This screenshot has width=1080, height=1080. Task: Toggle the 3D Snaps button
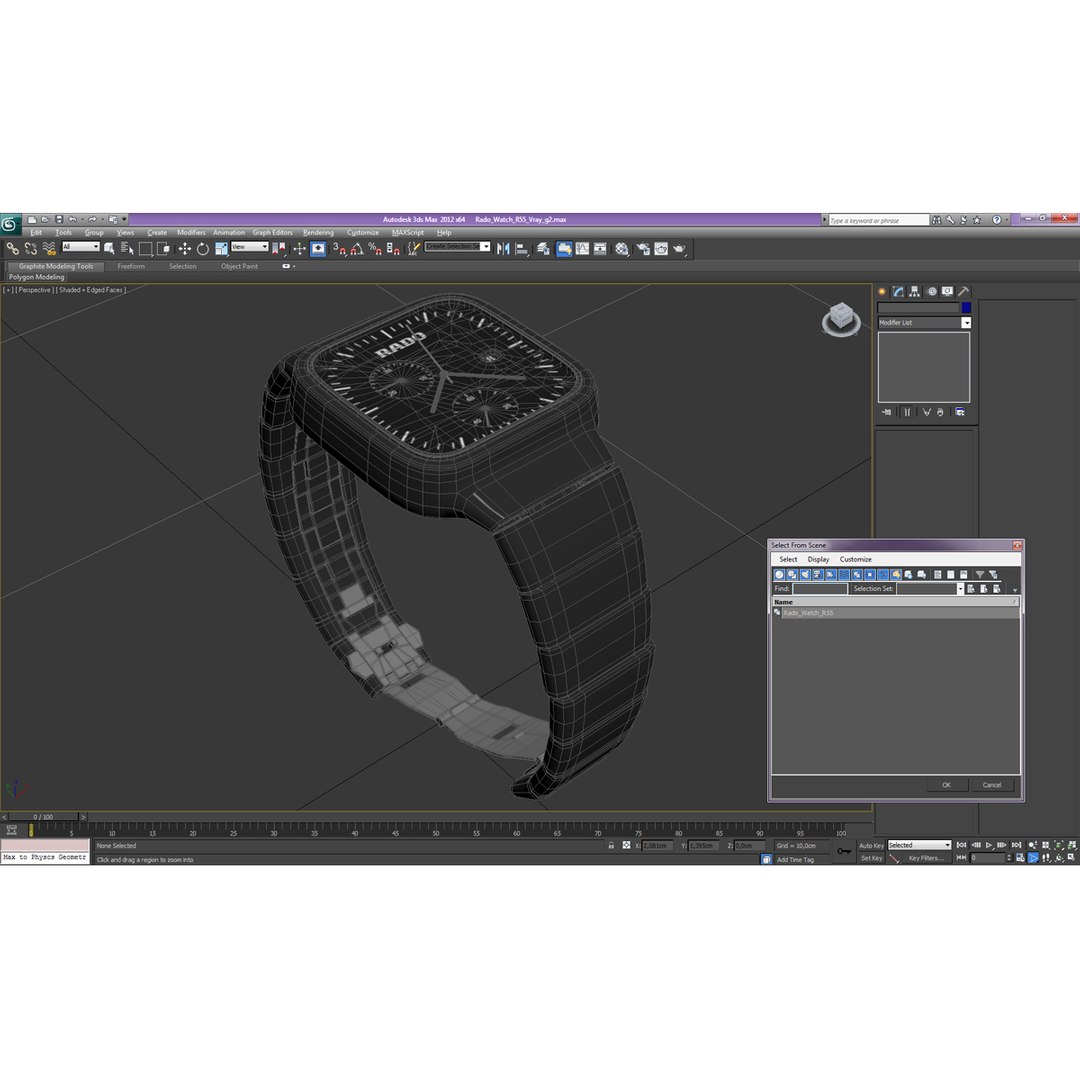pyautogui.click(x=339, y=249)
